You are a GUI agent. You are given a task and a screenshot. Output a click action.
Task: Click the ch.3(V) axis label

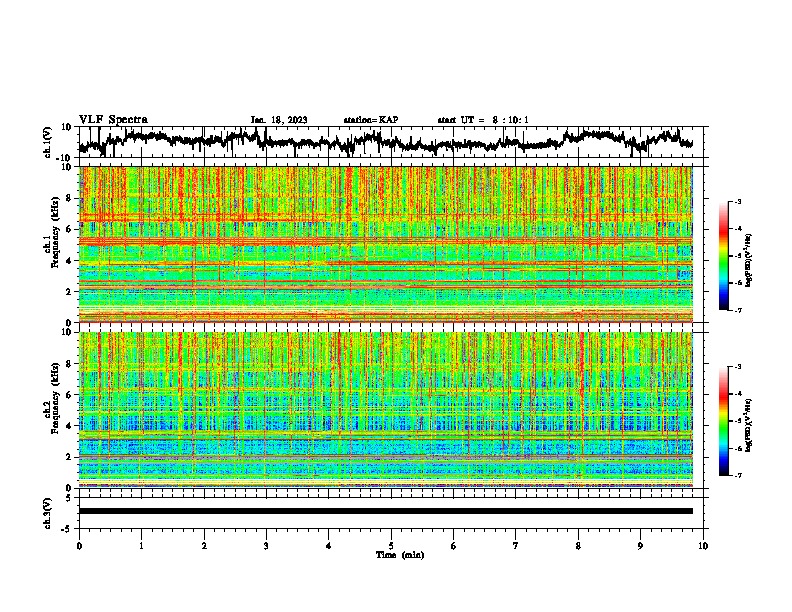pyautogui.click(x=48, y=513)
